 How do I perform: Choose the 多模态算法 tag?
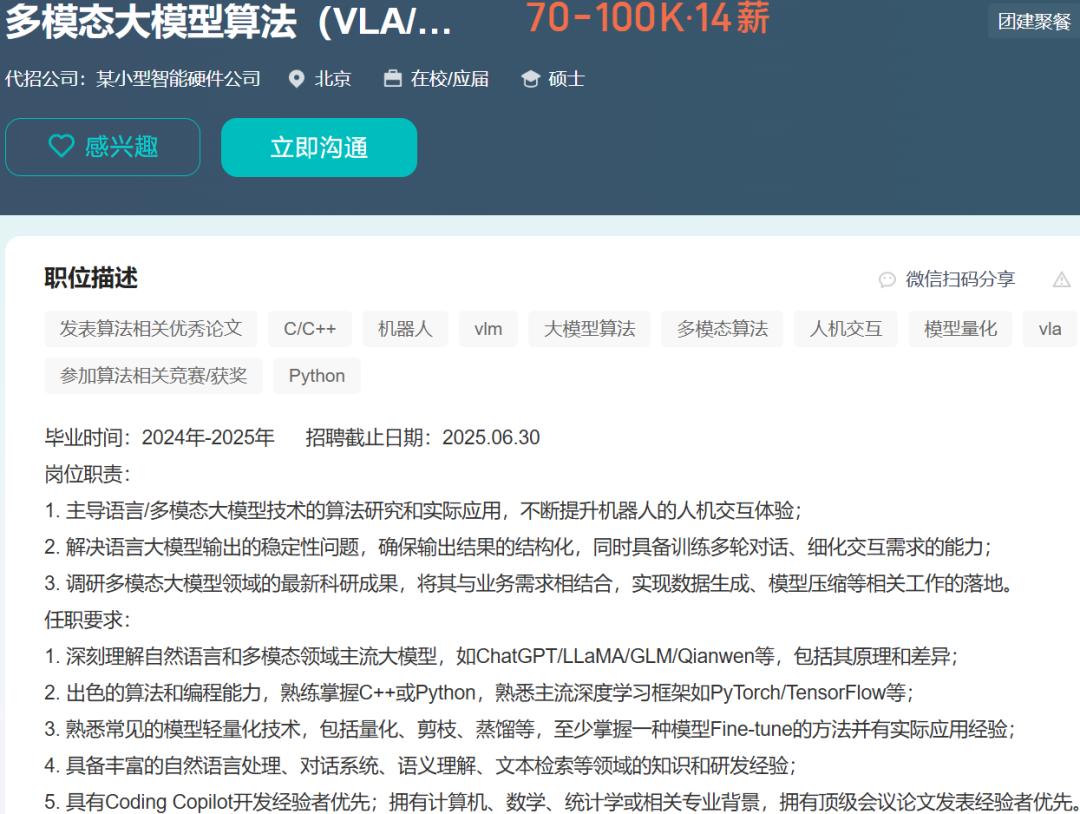(722, 329)
